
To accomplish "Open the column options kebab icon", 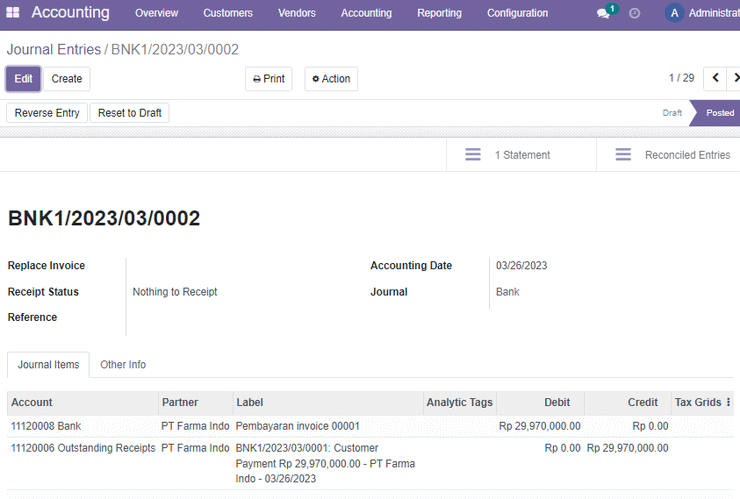I will pyautogui.click(x=728, y=402).
